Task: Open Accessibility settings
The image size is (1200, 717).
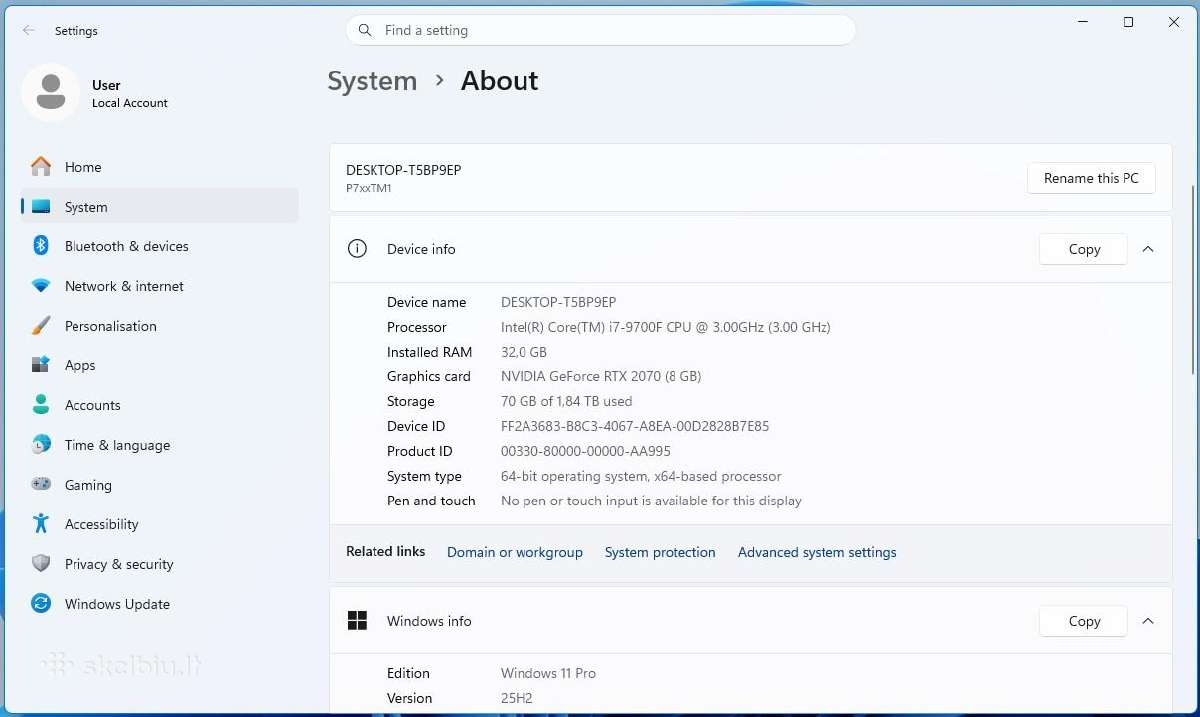Action: [160, 524]
